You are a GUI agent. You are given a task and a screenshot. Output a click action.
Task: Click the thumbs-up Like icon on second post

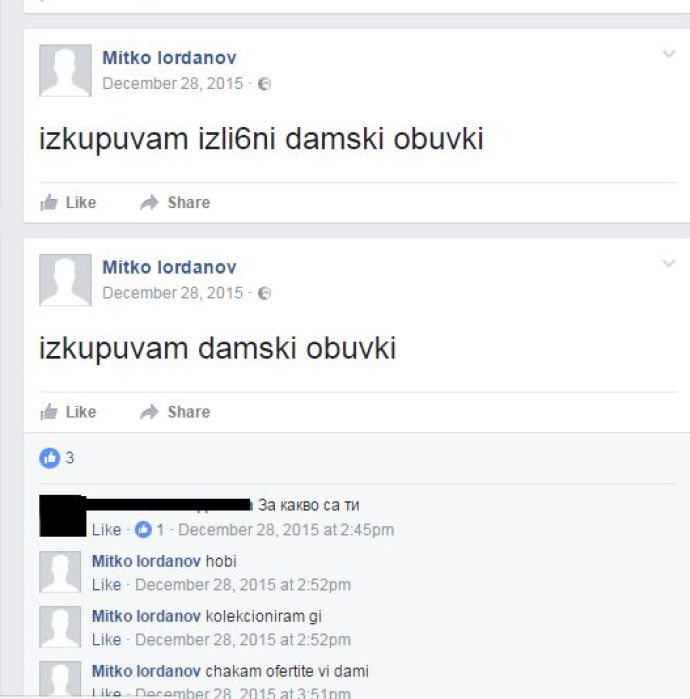click(x=49, y=412)
